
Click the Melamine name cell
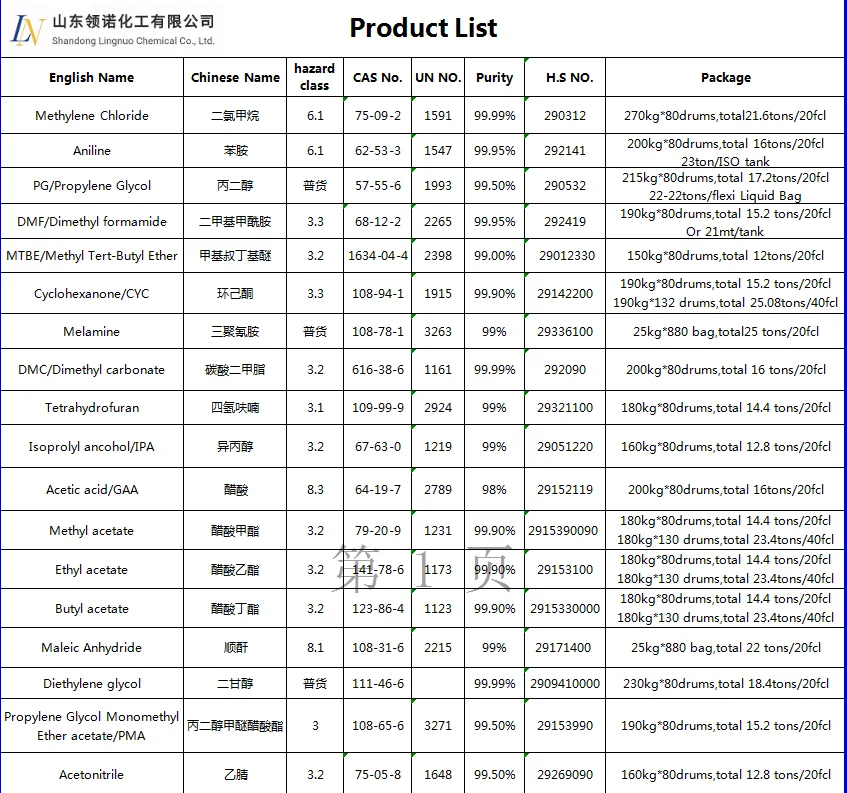click(92, 331)
